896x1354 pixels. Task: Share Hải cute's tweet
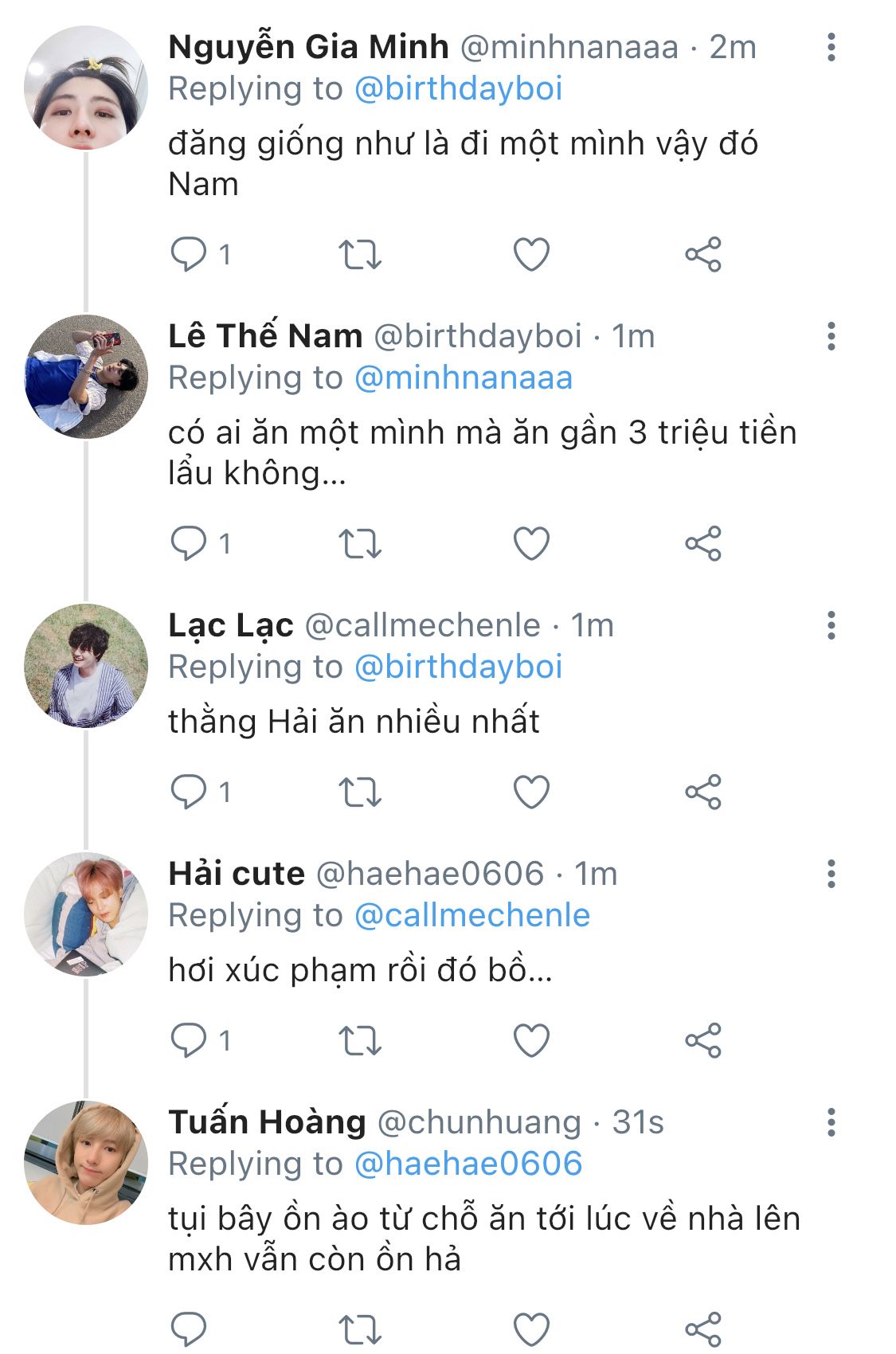tap(702, 1041)
